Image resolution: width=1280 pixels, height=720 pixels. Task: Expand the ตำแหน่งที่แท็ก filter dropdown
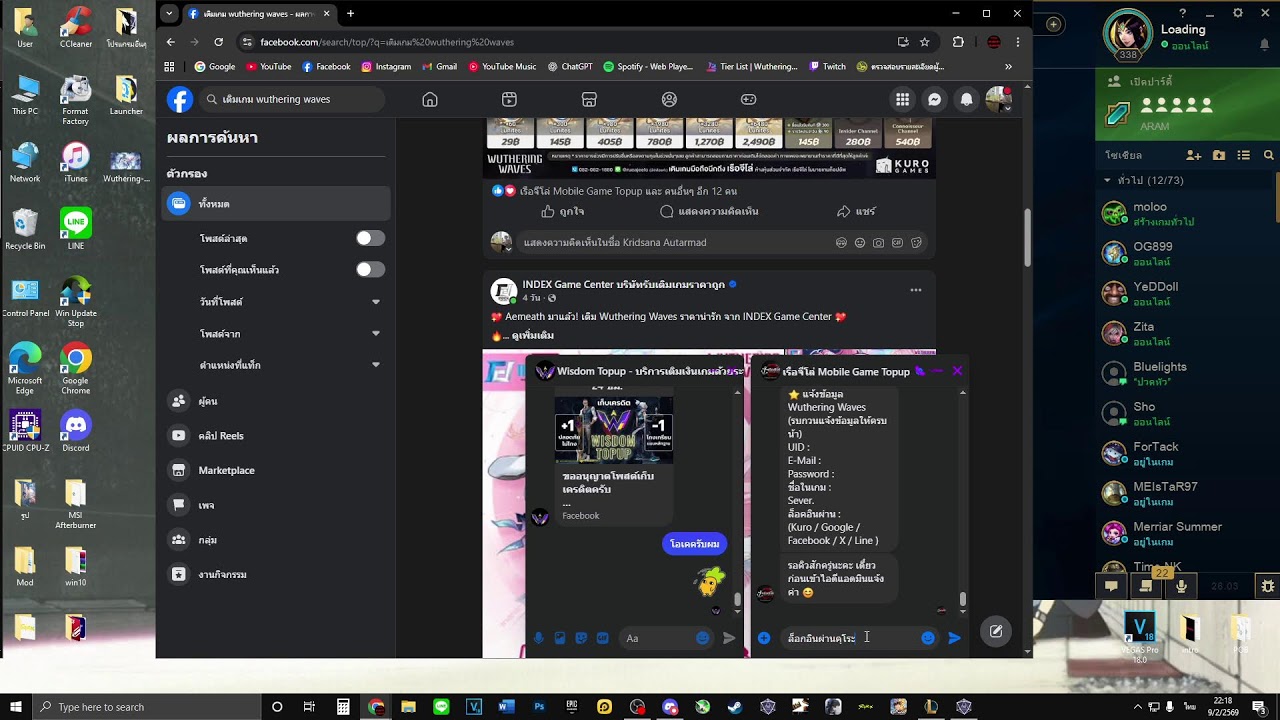376,366
